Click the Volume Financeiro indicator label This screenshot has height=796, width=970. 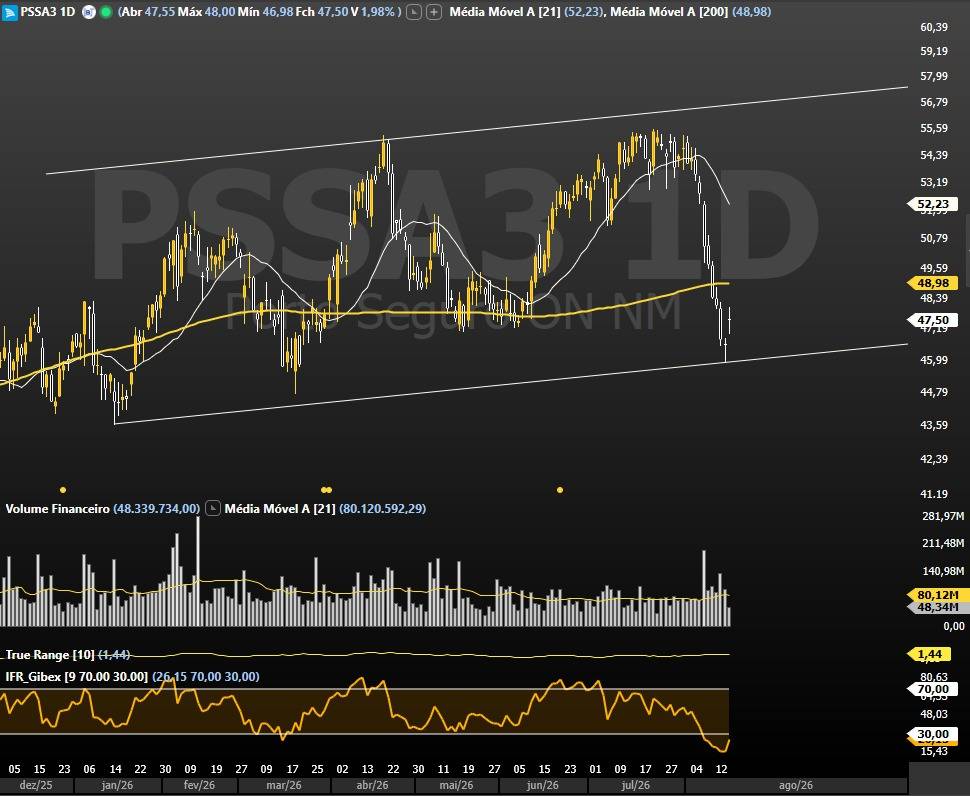tap(58, 508)
